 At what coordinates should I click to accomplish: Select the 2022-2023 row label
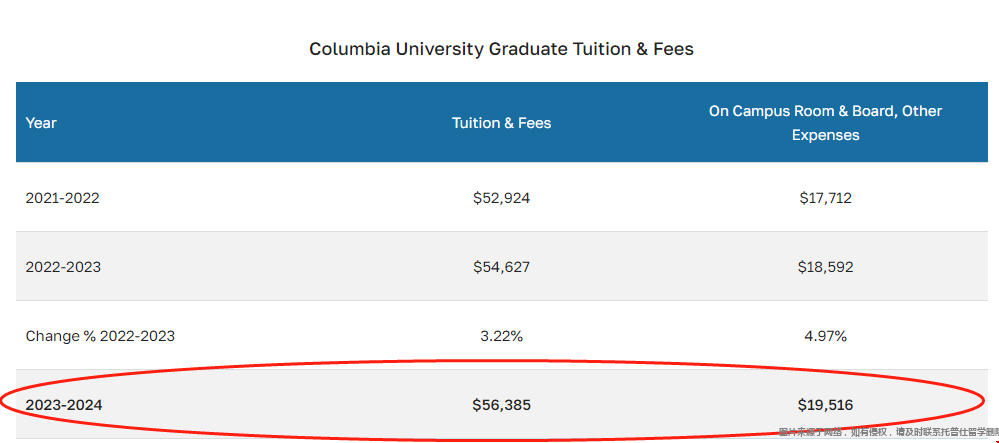pyautogui.click(x=63, y=267)
